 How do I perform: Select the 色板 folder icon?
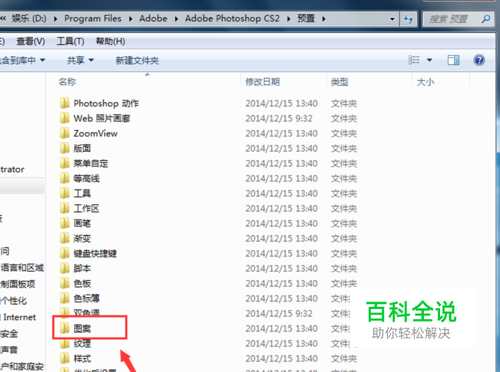point(65,283)
